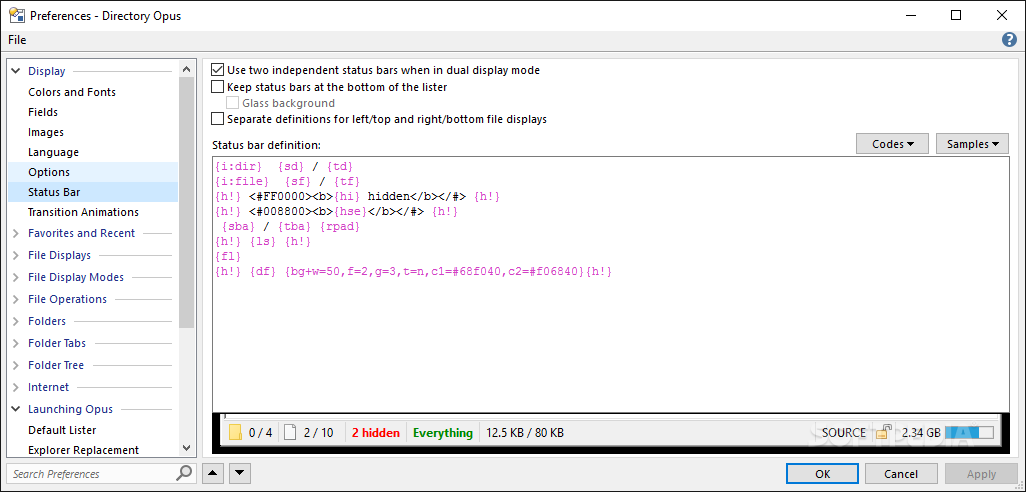Open the help question mark icon
This screenshot has width=1026, height=492.
(x=1009, y=40)
